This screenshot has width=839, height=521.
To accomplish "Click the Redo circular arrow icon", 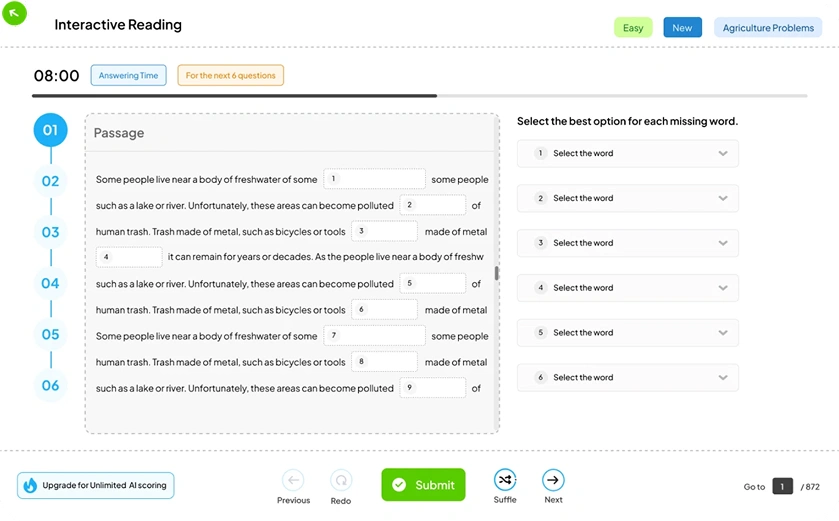I will pyautogui.click(x=341, y=480).
